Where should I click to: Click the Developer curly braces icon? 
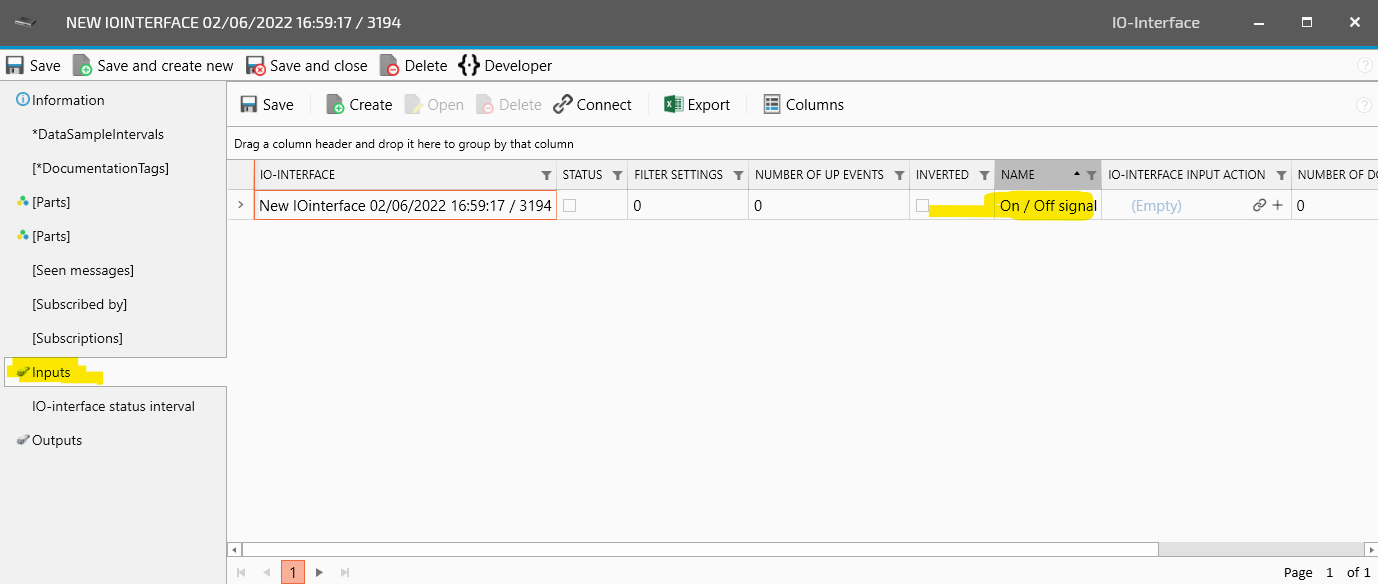pos(469,66)
